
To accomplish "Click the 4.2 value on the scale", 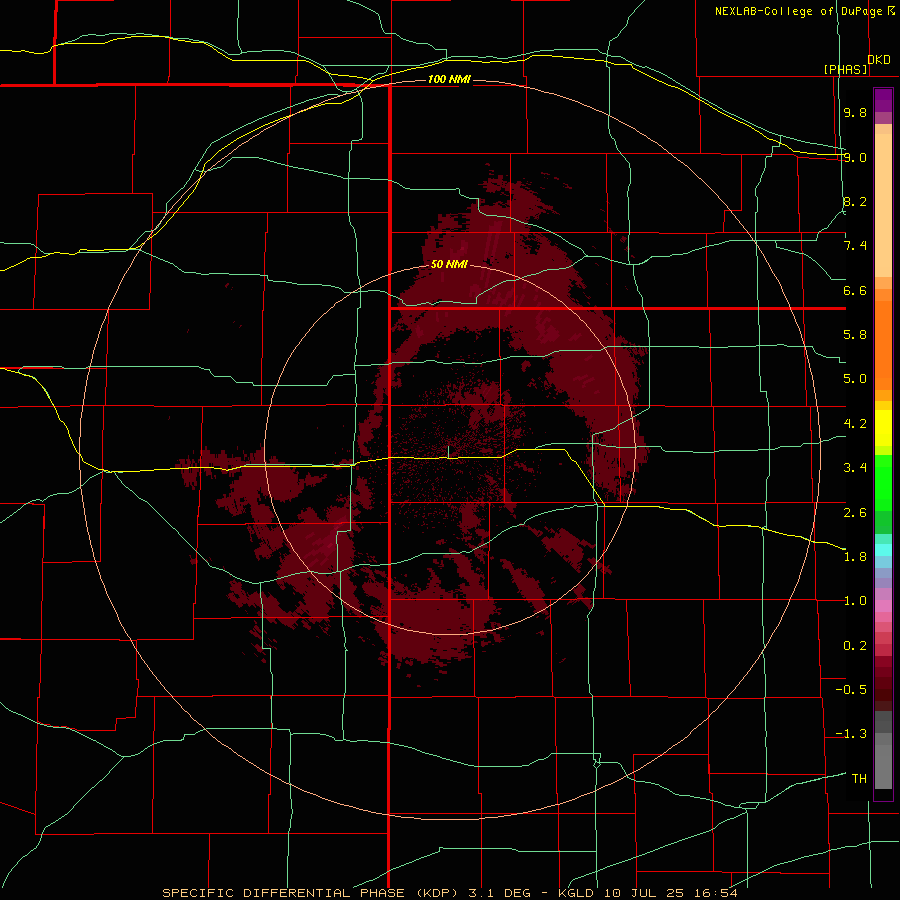I will [x=855, y=424].
